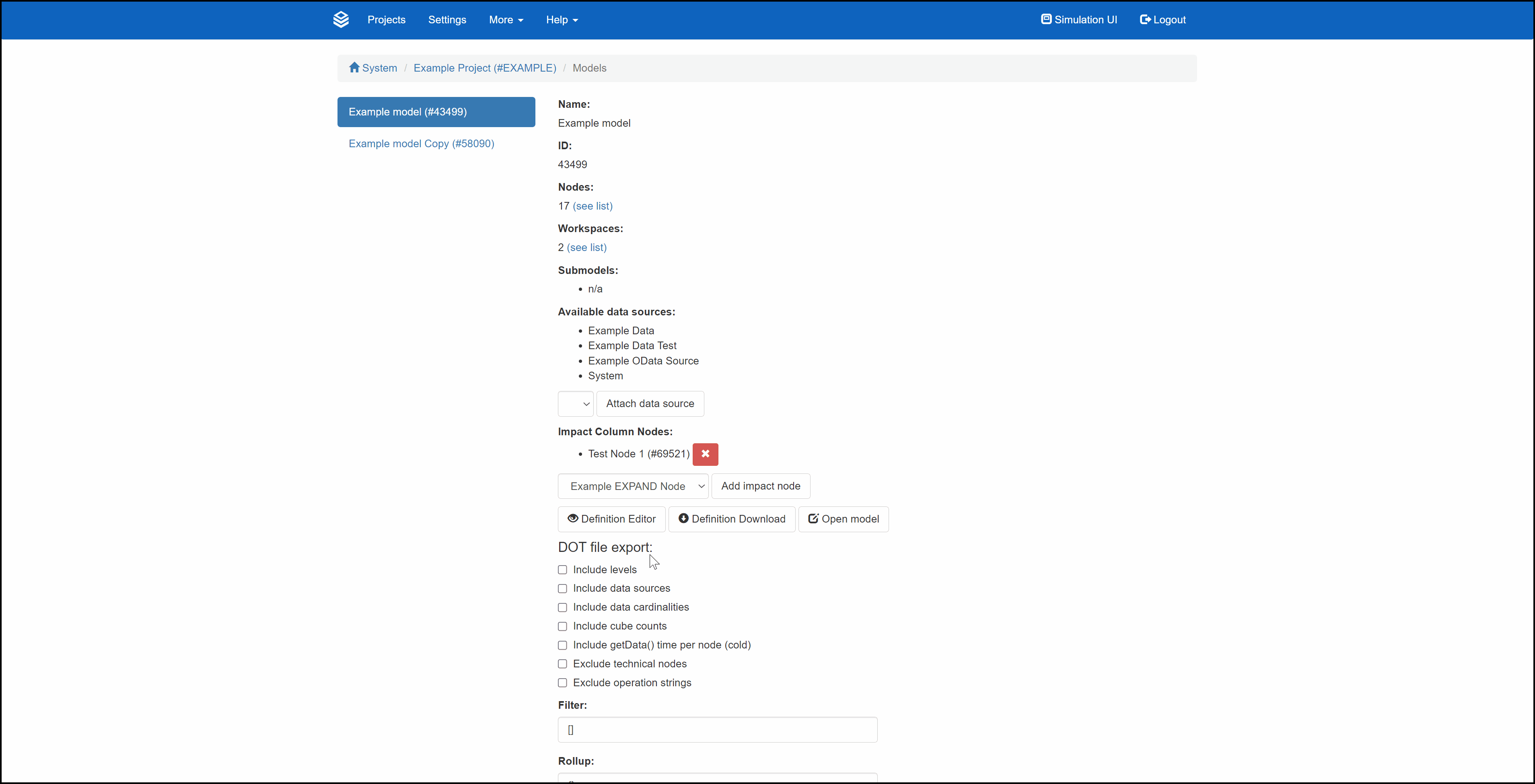Click the Simulation UI icon
This screenshot has height=784, width=1535.
click(1046, 19)
